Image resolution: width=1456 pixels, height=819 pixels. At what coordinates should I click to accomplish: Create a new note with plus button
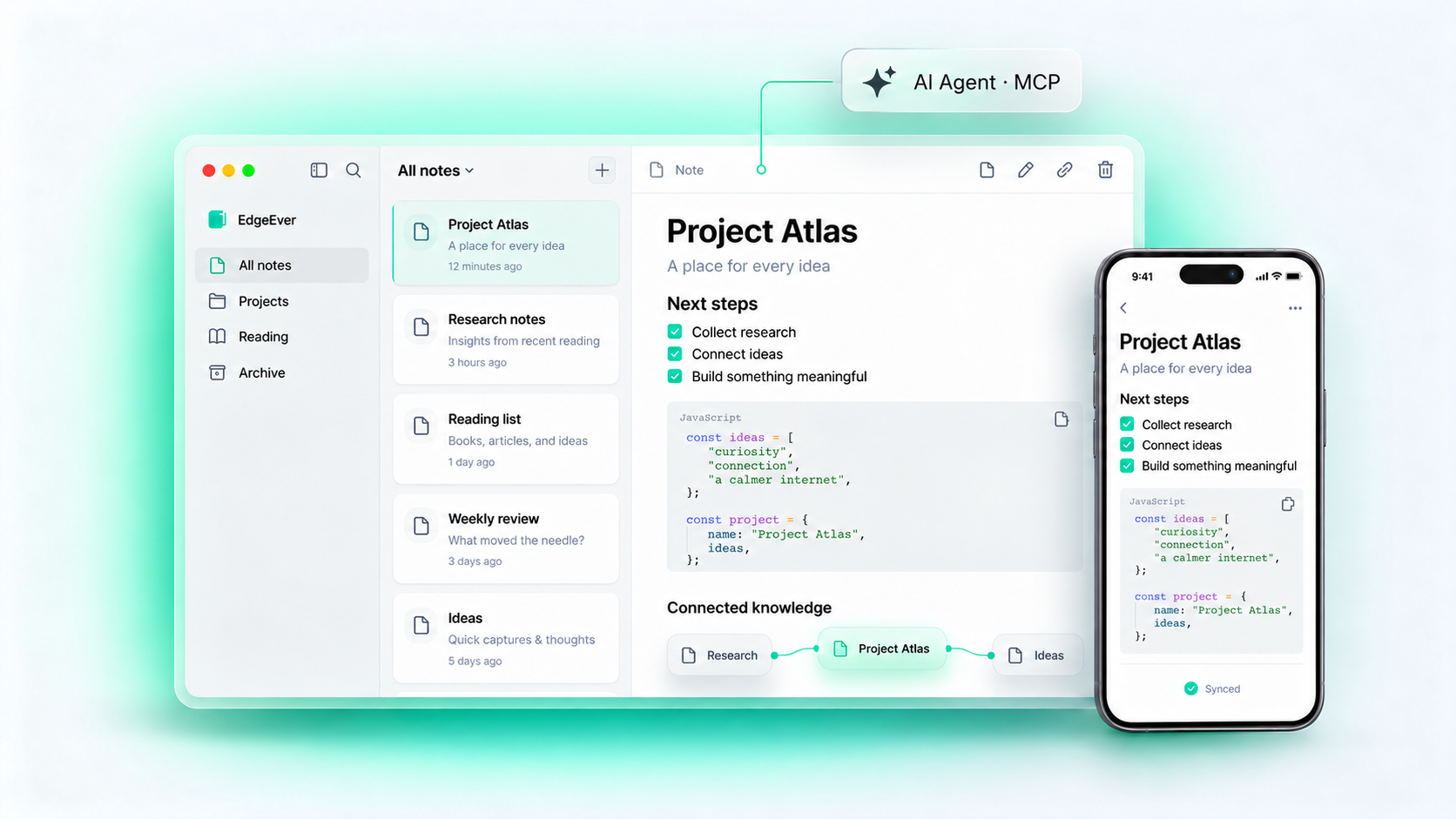[x=602, y=170]
